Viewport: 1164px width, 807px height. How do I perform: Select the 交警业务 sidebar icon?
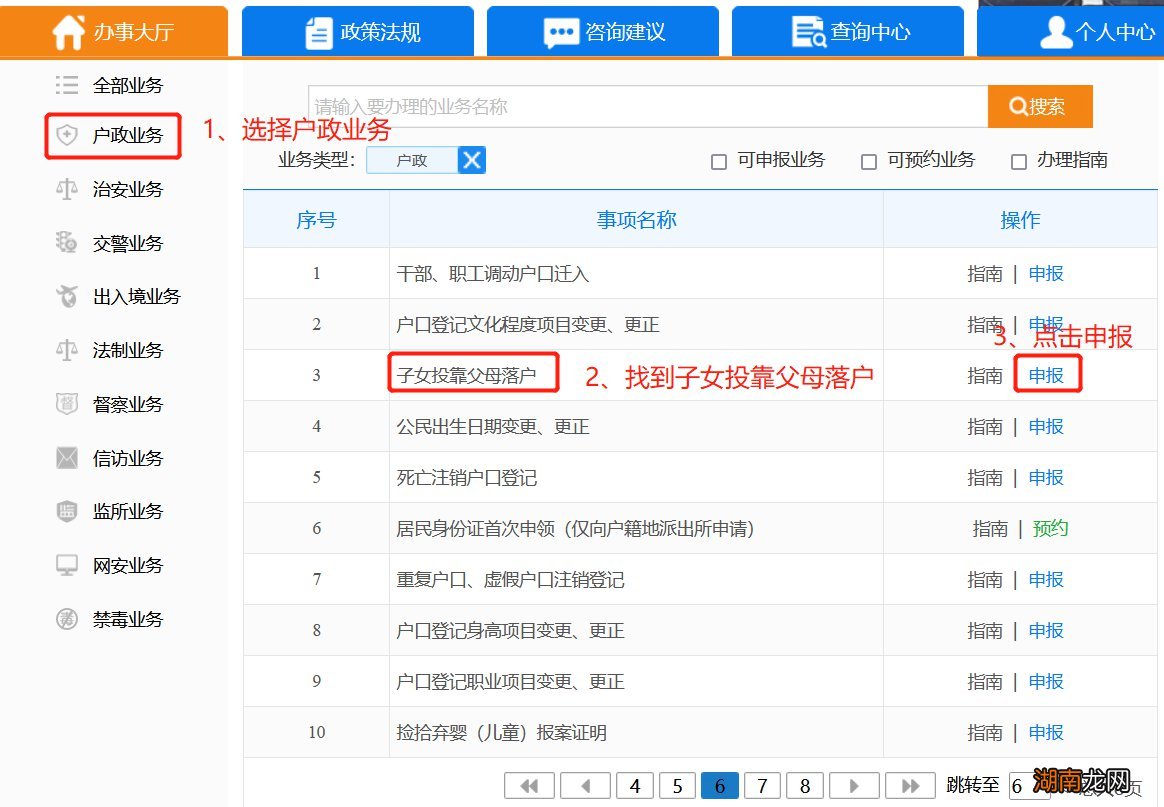(113, 242)
